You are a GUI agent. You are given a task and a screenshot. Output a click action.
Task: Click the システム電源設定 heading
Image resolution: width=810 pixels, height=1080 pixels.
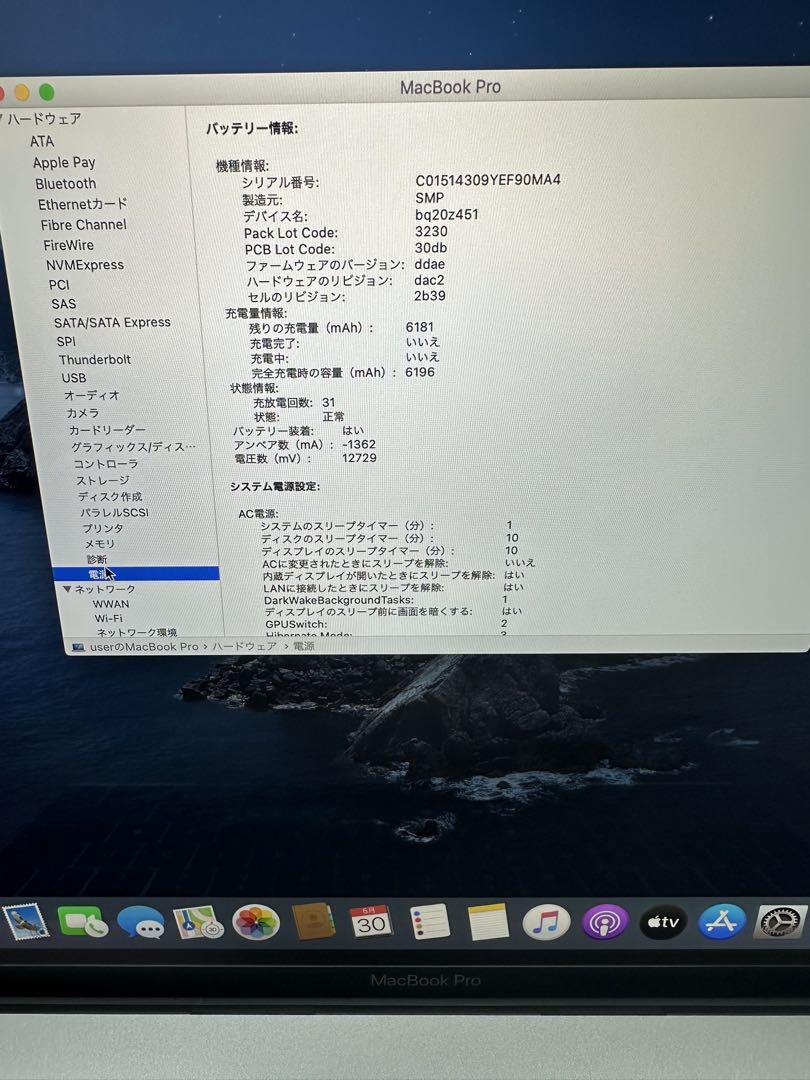click(x=275, y=487)
